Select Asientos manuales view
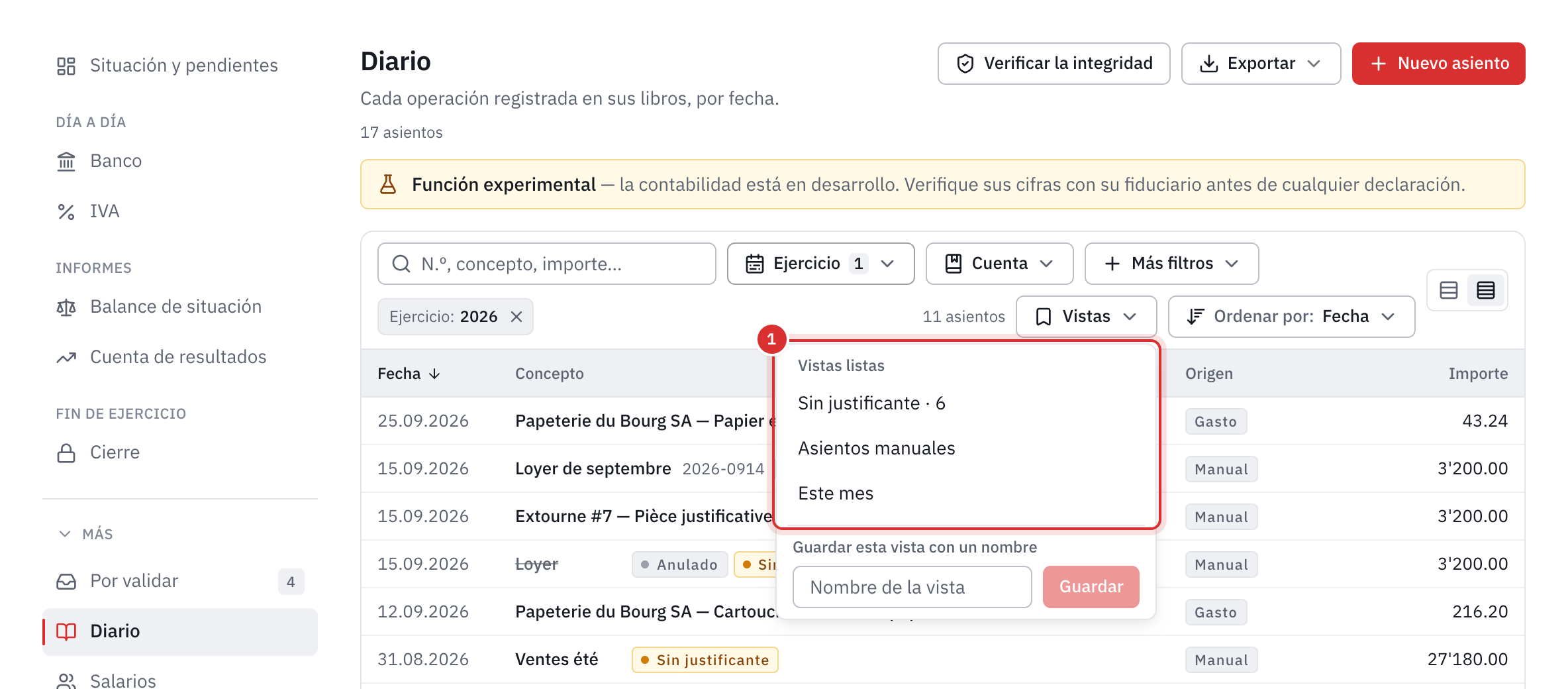This screenshot has height=689, width=1568. coord(965,449)
